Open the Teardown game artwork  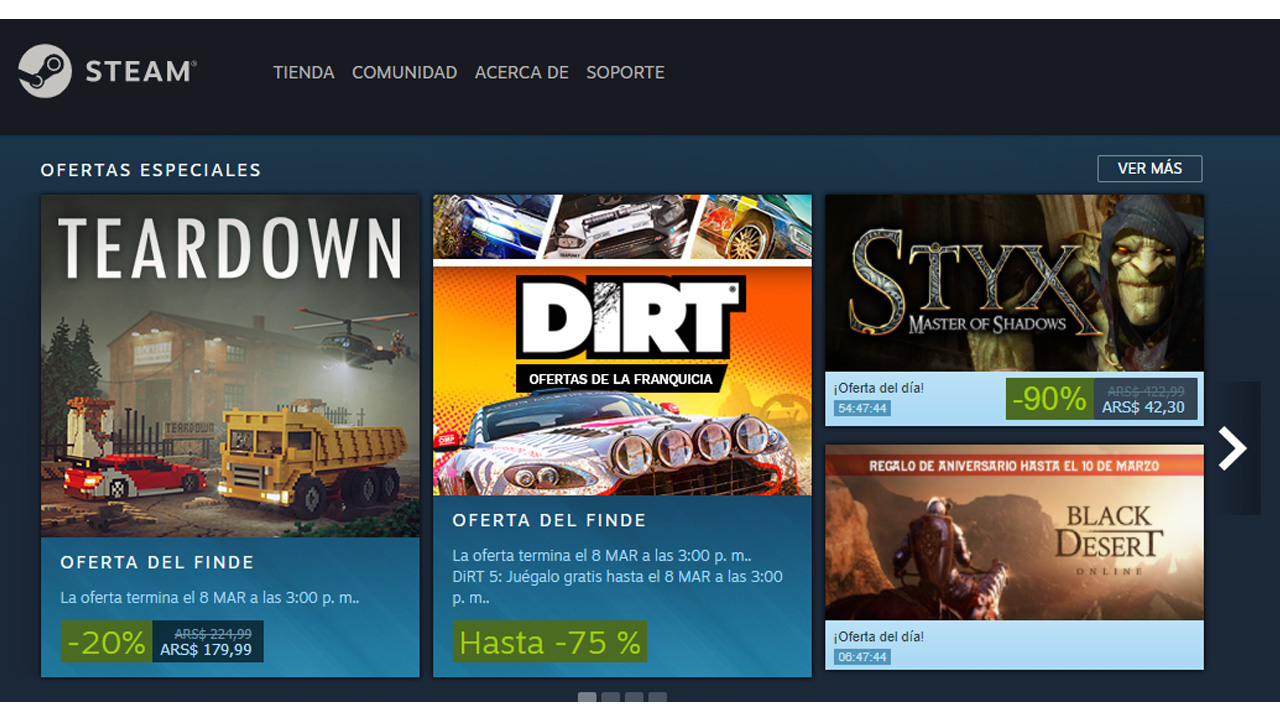pos(230,366)
